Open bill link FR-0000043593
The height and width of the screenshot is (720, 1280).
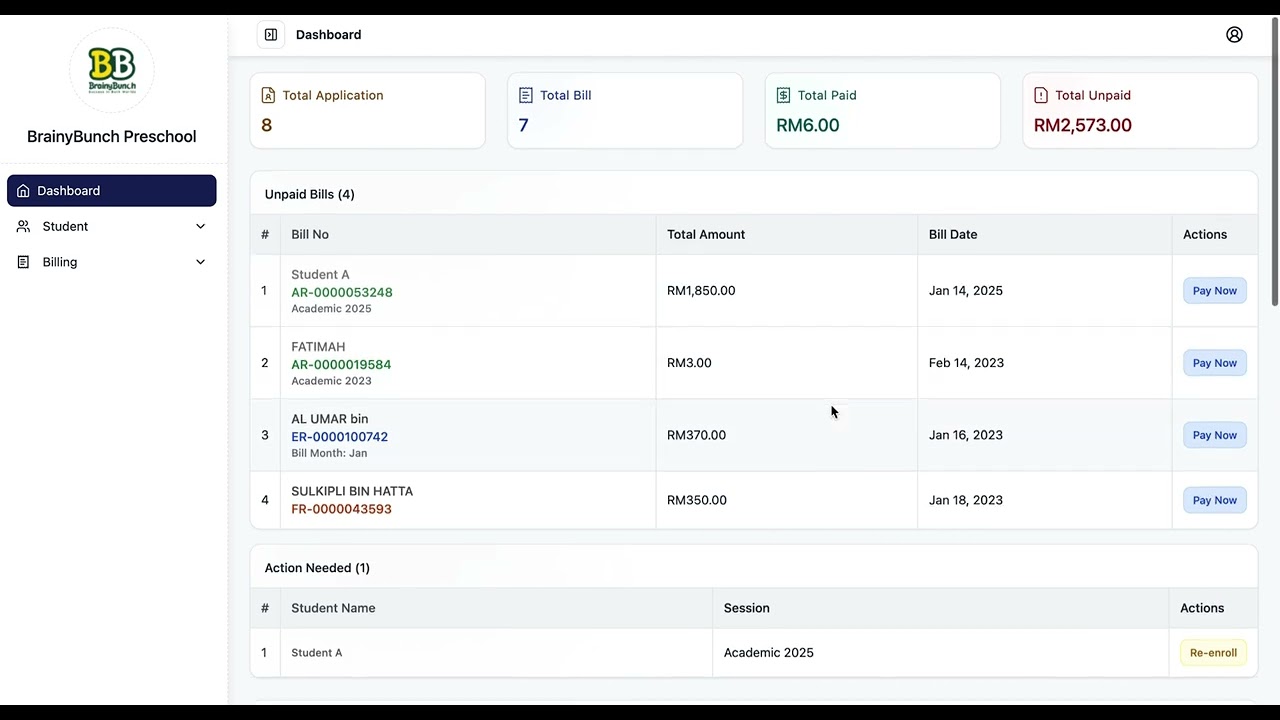pos(341,509)
